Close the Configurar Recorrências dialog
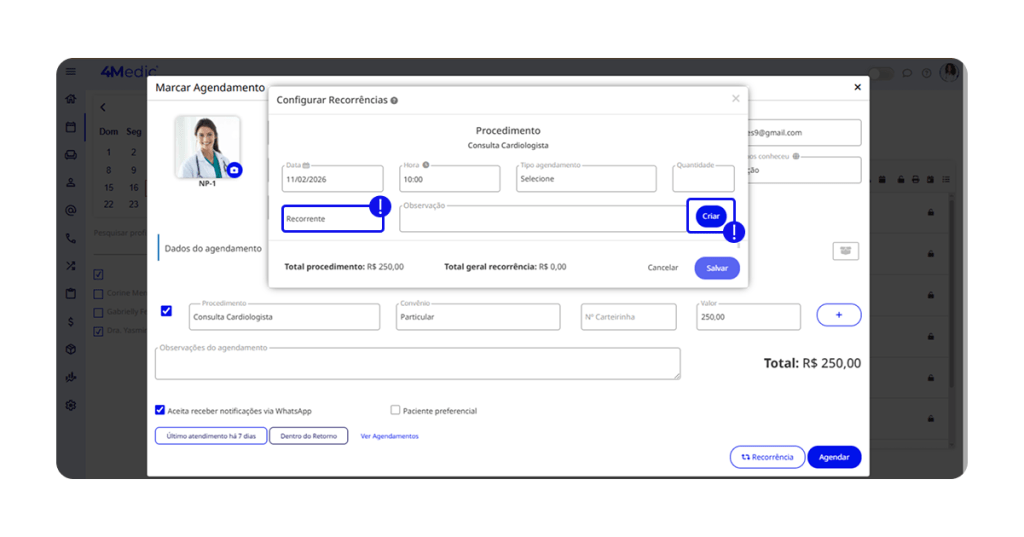 (x=736, y=99)
